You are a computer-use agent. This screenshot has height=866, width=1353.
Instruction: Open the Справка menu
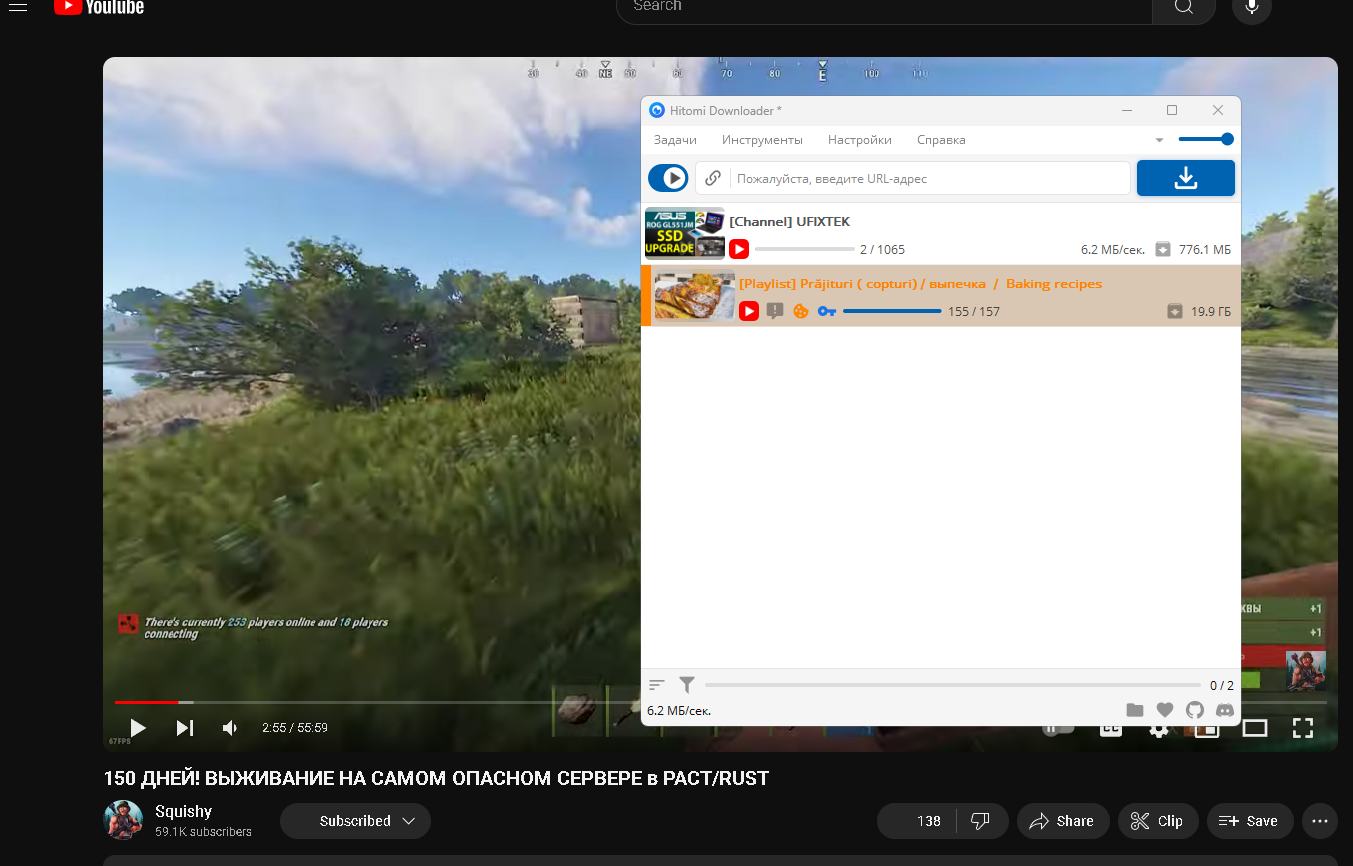(x=941, y=140)
